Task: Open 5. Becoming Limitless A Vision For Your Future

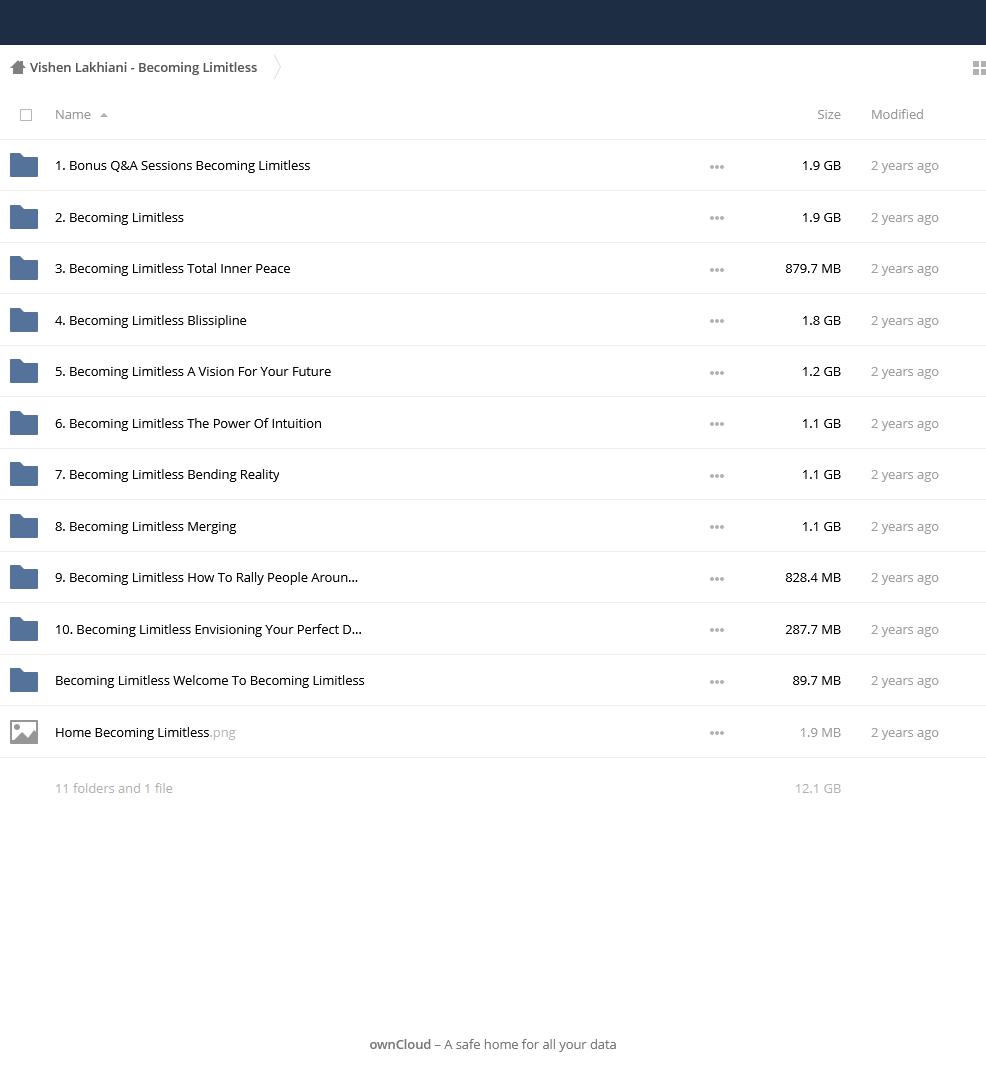Action: coord(193,371)
